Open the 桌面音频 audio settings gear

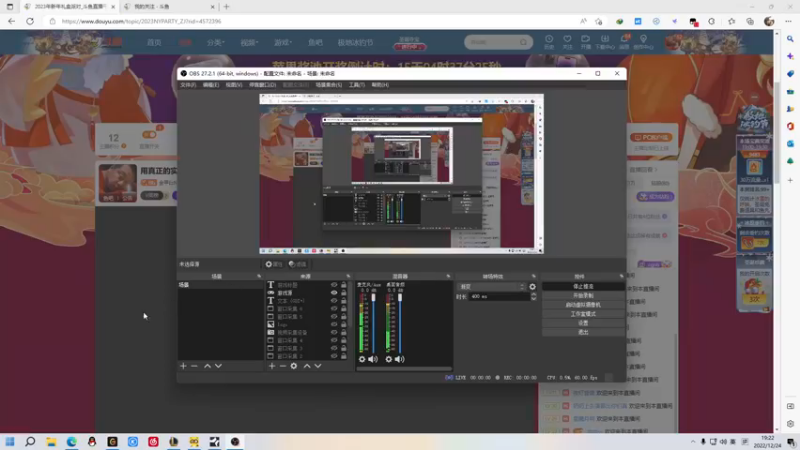pyautogui.click(x=389, y=359)
